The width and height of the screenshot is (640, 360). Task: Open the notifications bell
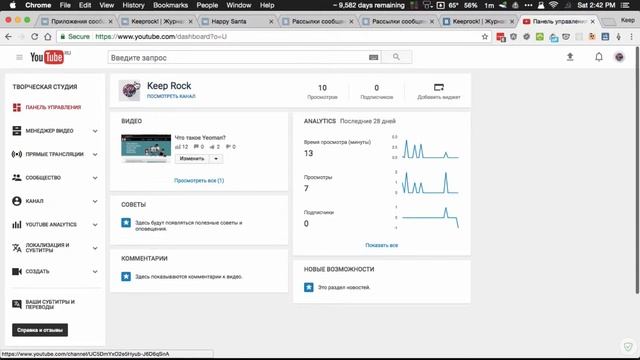click(x=598, y=57)
